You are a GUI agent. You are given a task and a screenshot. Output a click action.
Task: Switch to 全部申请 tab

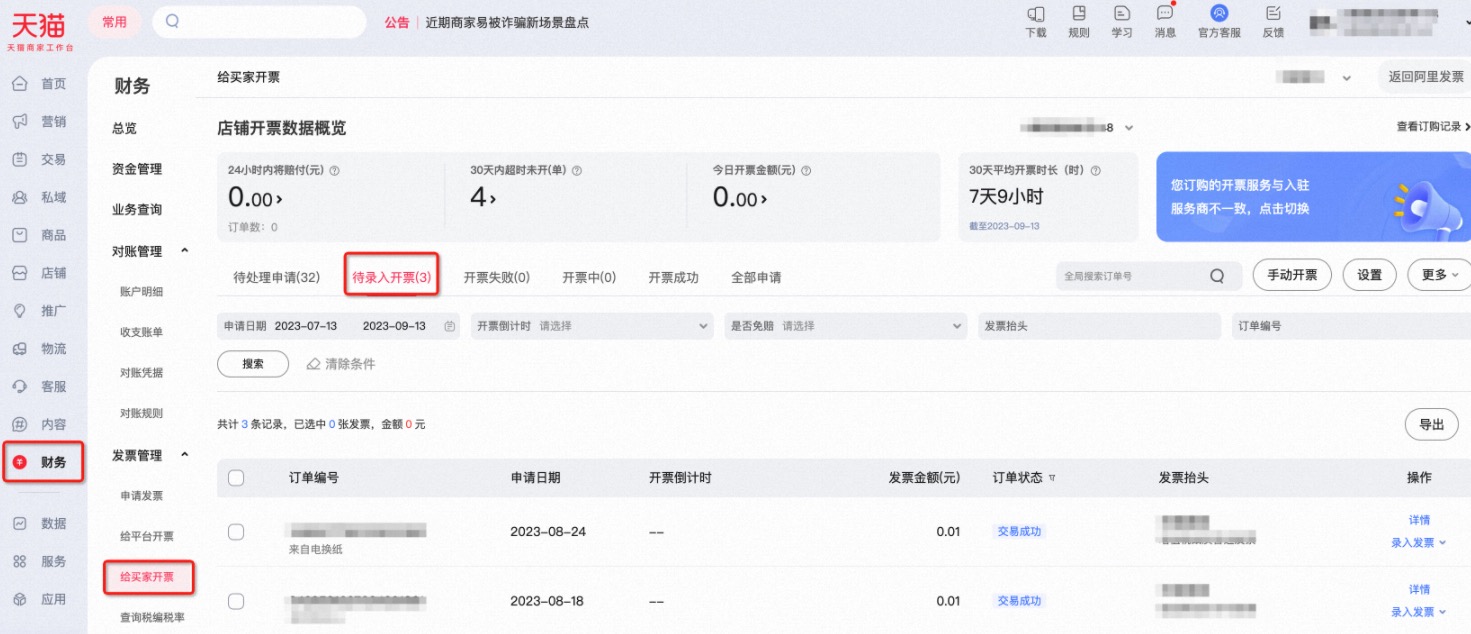coord(756,278)
